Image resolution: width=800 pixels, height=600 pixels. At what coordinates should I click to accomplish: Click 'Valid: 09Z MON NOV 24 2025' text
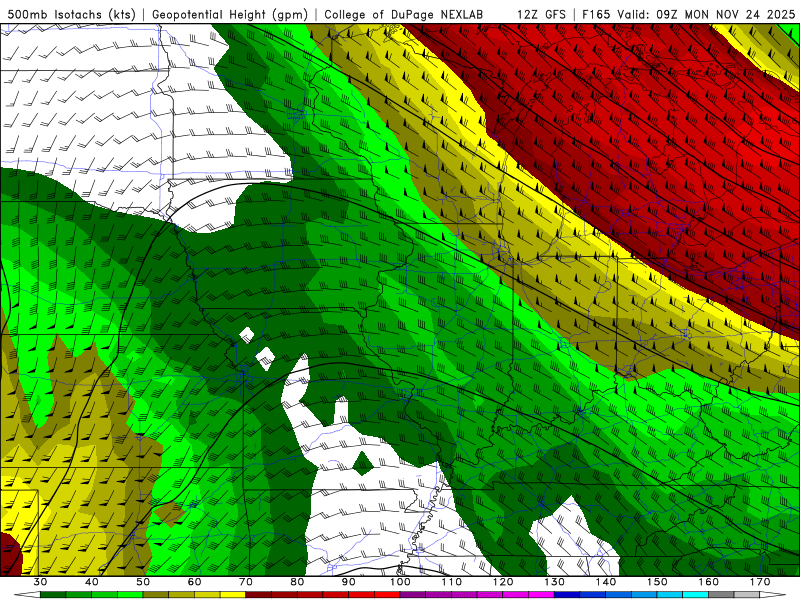tap(706, 14)
